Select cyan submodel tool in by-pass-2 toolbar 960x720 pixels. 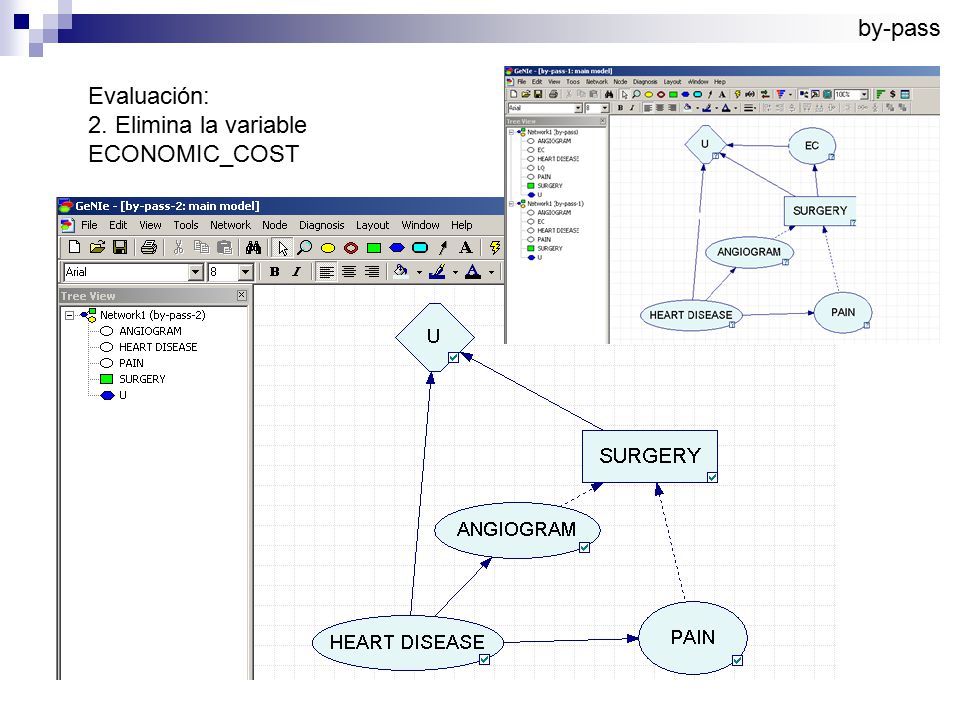420,248
